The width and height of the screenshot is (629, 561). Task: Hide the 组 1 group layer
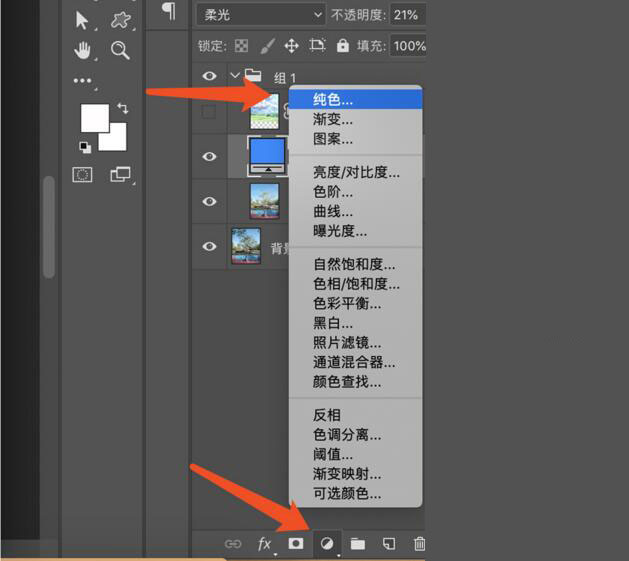point(210,76)
